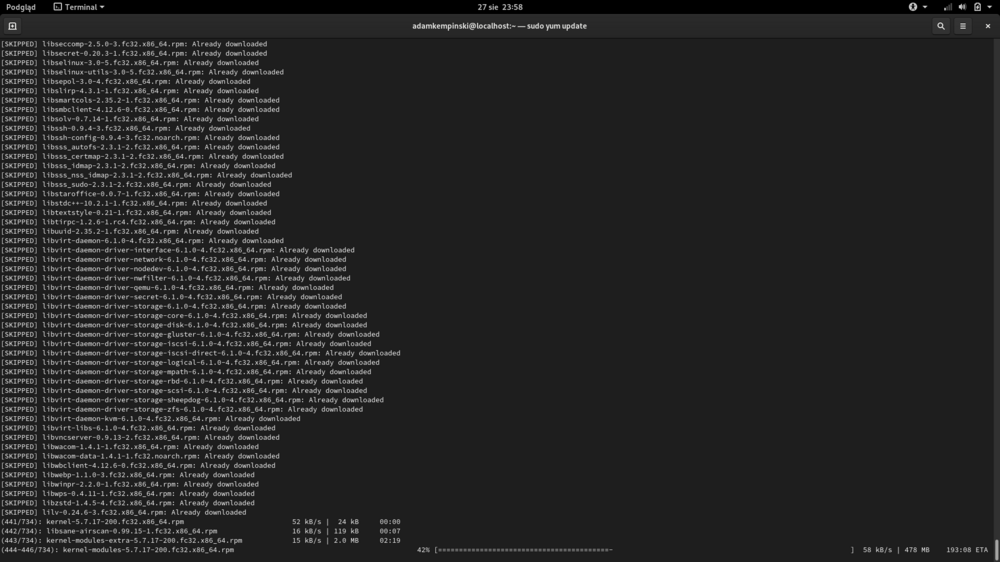
Task: Click the line for libssh-config-0.9.4-3.fc32.noarch
Action: coord(140,138)
